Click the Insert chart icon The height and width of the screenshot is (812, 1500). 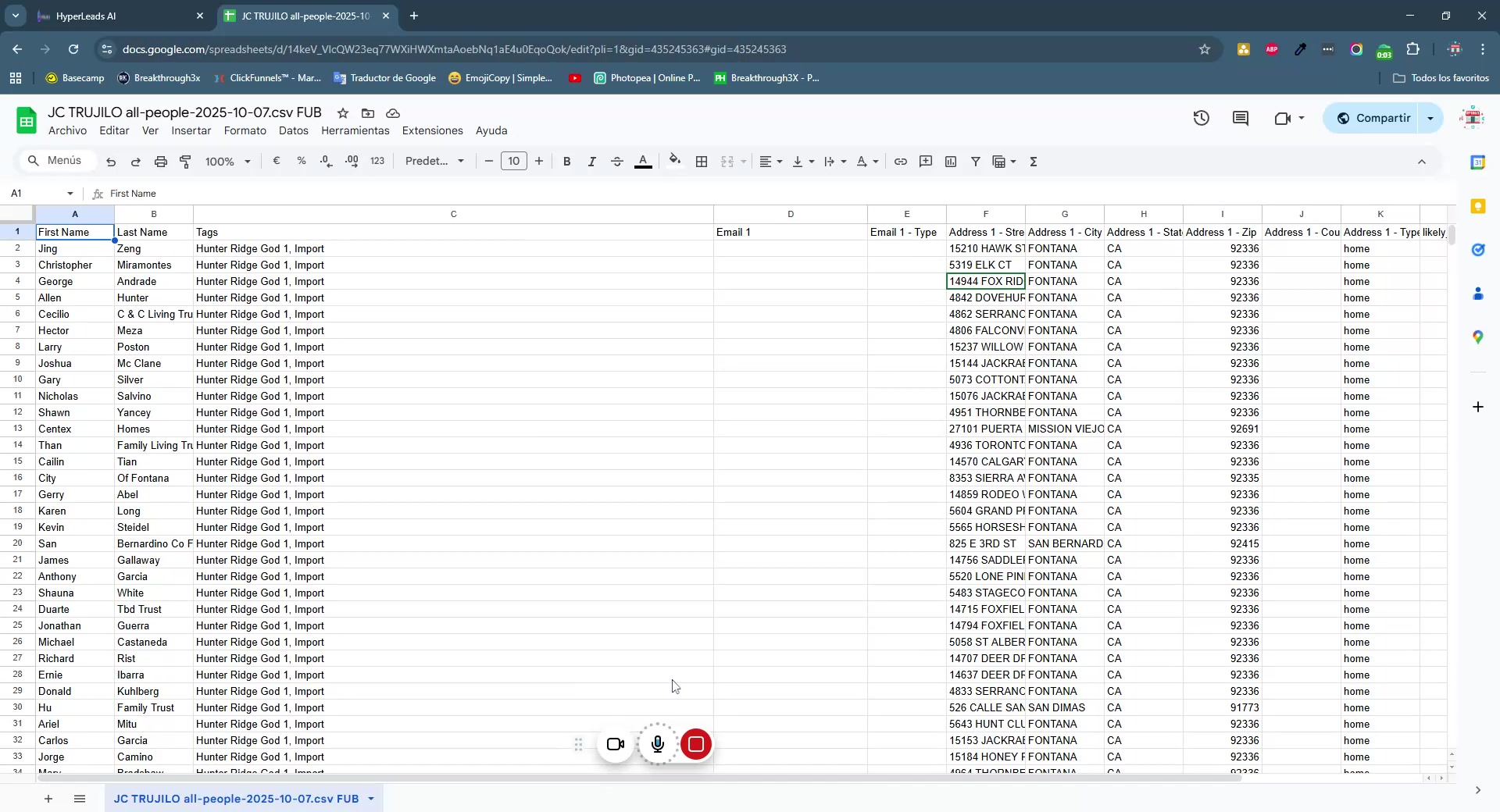click(x=951, y=162)
